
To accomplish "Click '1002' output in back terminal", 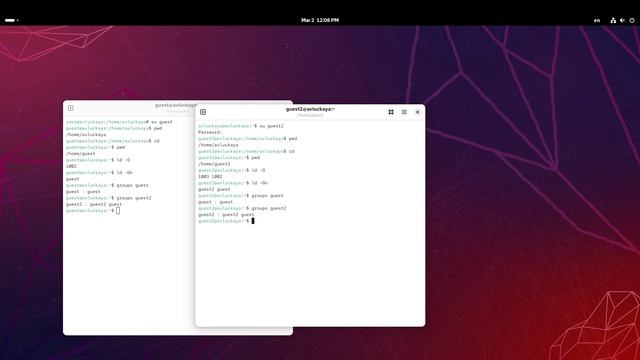I will coord(71,166).
